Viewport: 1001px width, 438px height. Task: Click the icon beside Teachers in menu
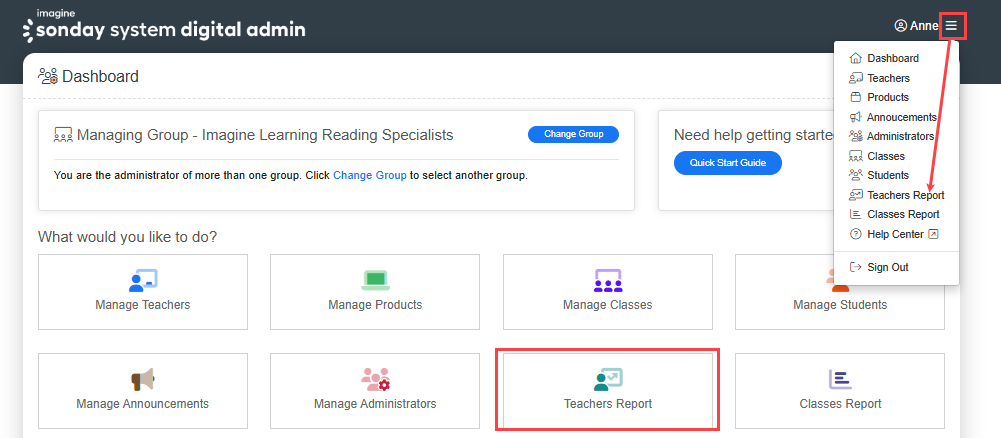coord(856,78)
